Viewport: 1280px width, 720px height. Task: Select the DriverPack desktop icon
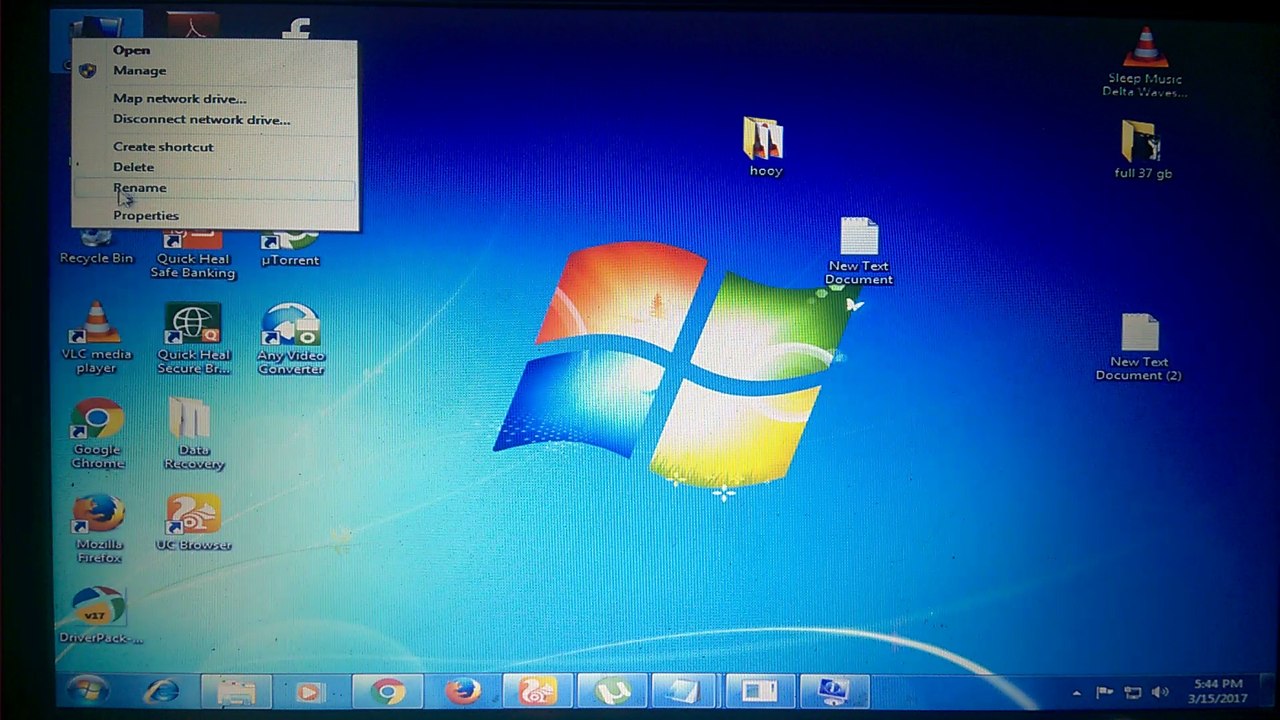[x=100, y=615]
